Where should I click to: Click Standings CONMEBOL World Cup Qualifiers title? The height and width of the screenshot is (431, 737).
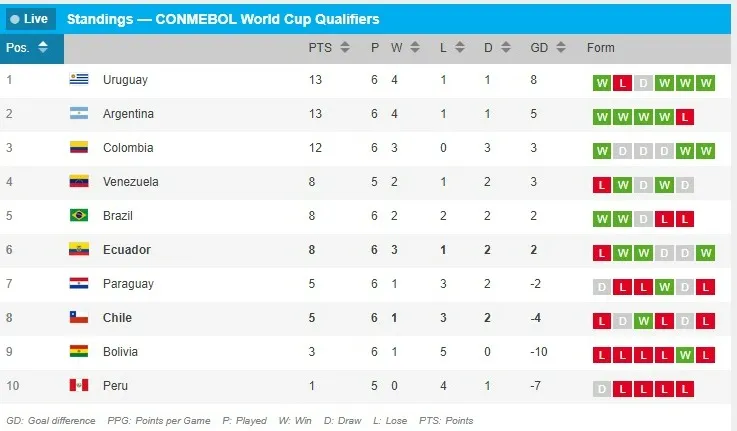223,18
